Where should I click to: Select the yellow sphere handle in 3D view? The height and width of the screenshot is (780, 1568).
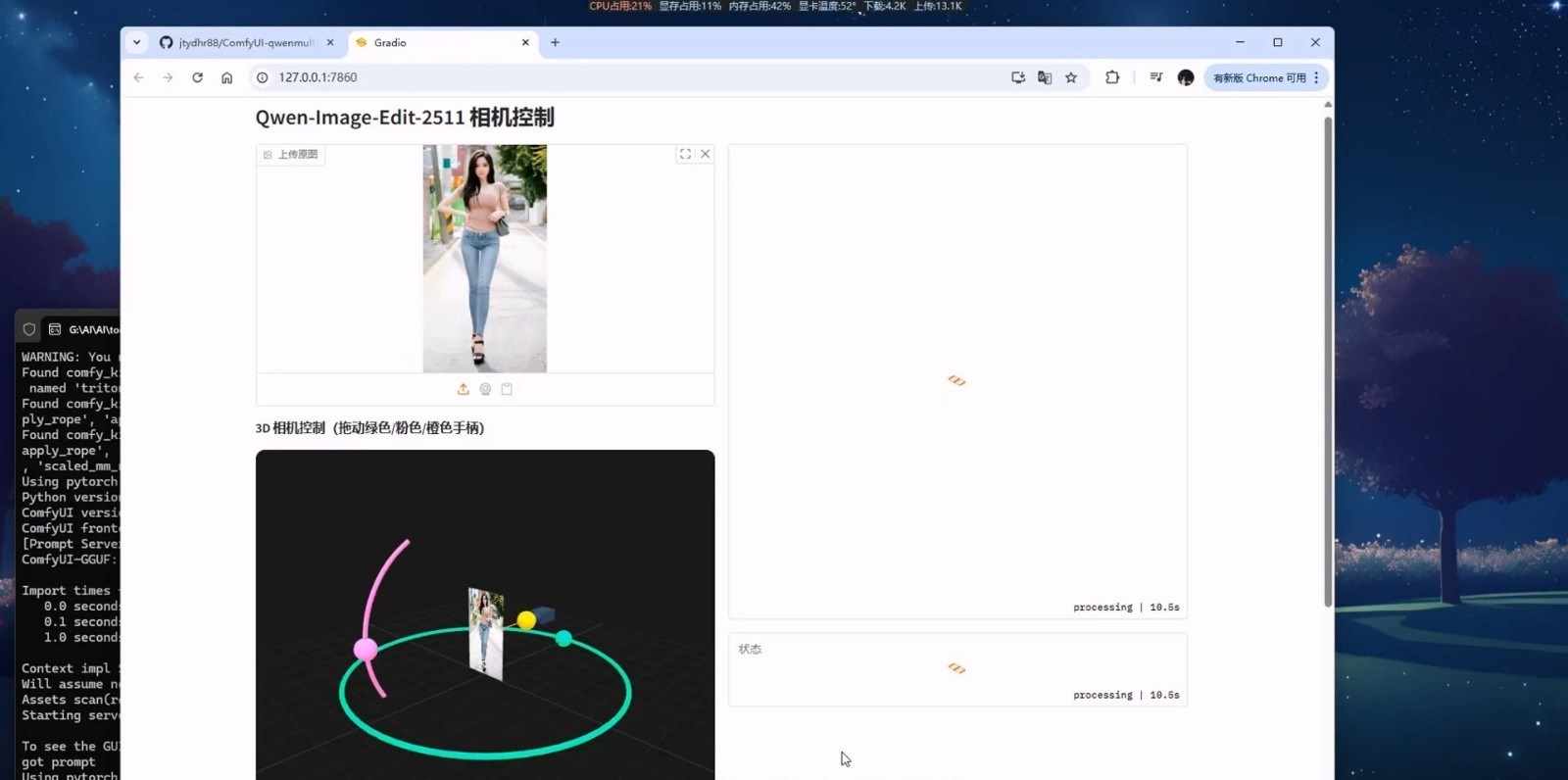[526, 619]
